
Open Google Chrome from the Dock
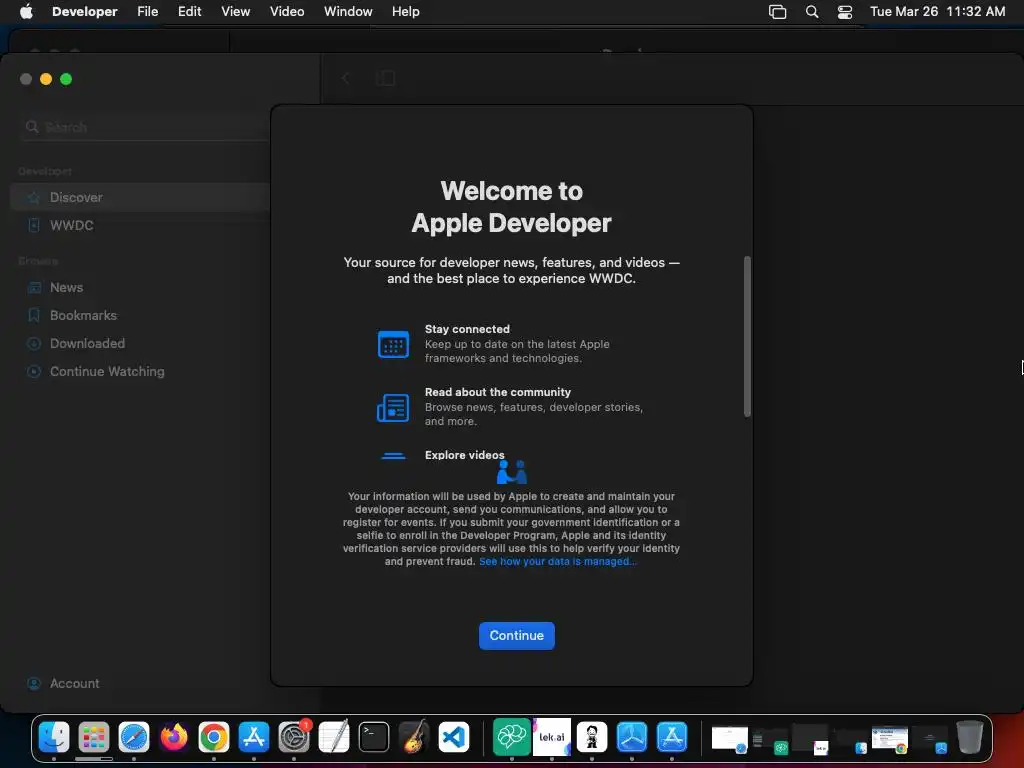click(214, 737)
